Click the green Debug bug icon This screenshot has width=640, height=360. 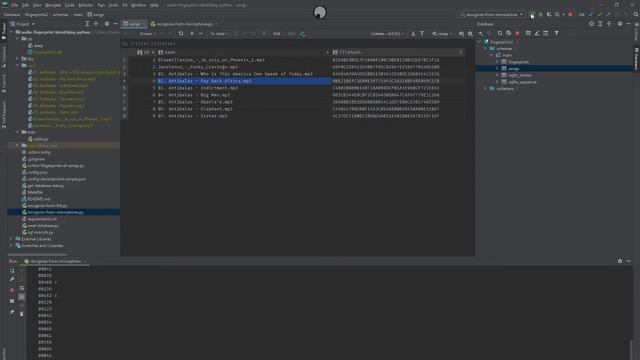pos(541,14)
